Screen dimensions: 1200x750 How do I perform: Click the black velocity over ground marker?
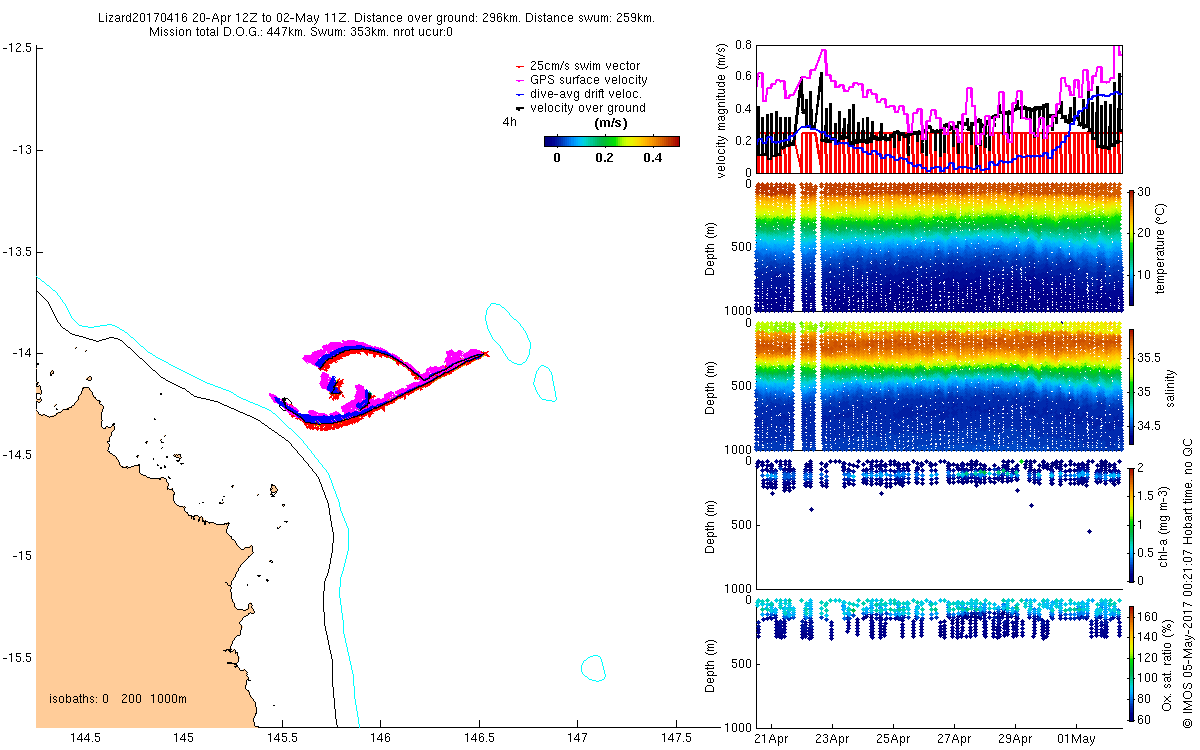[518, 108]
